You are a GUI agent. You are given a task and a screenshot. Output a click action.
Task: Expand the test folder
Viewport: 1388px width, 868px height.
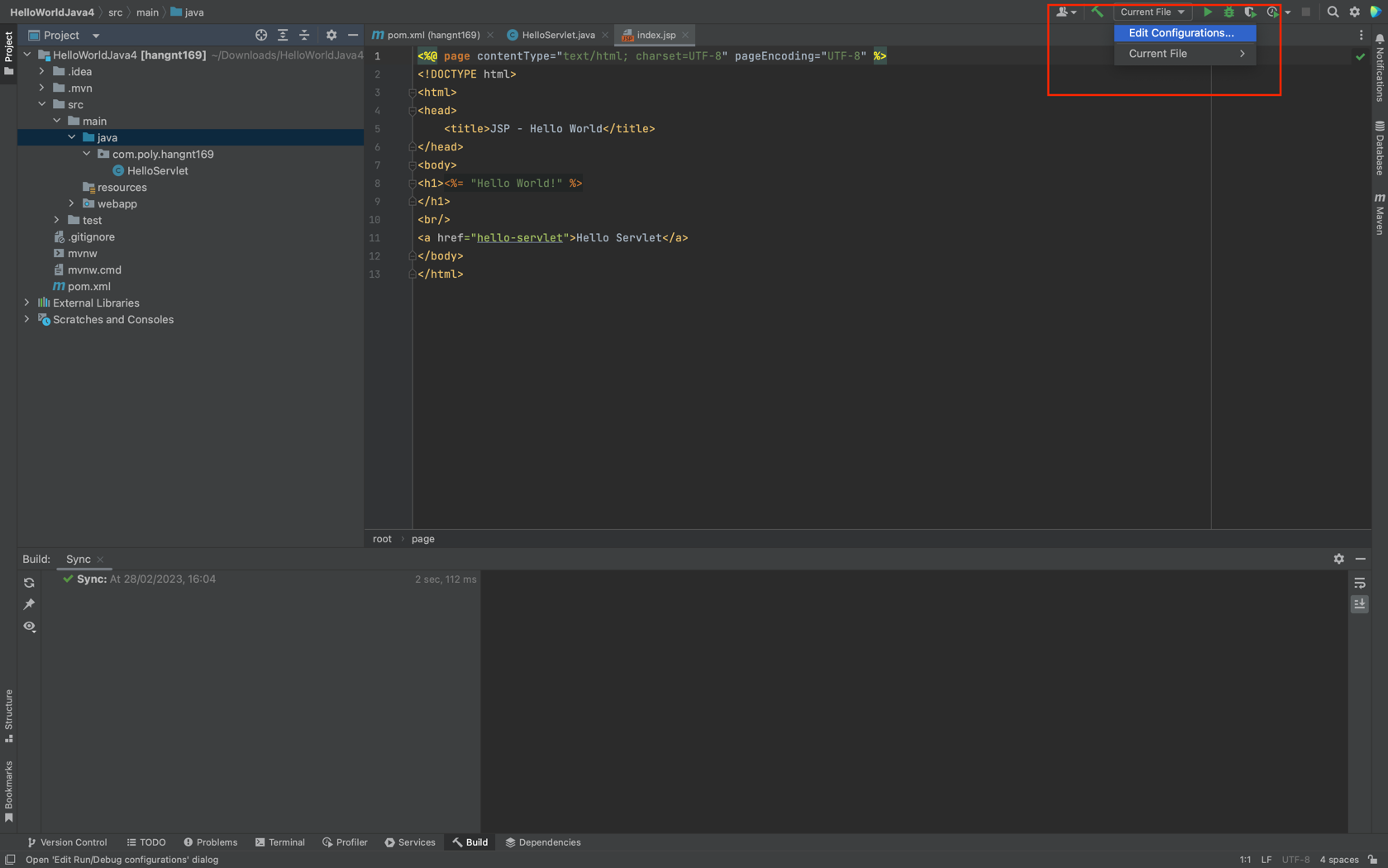tap(57, 221)
